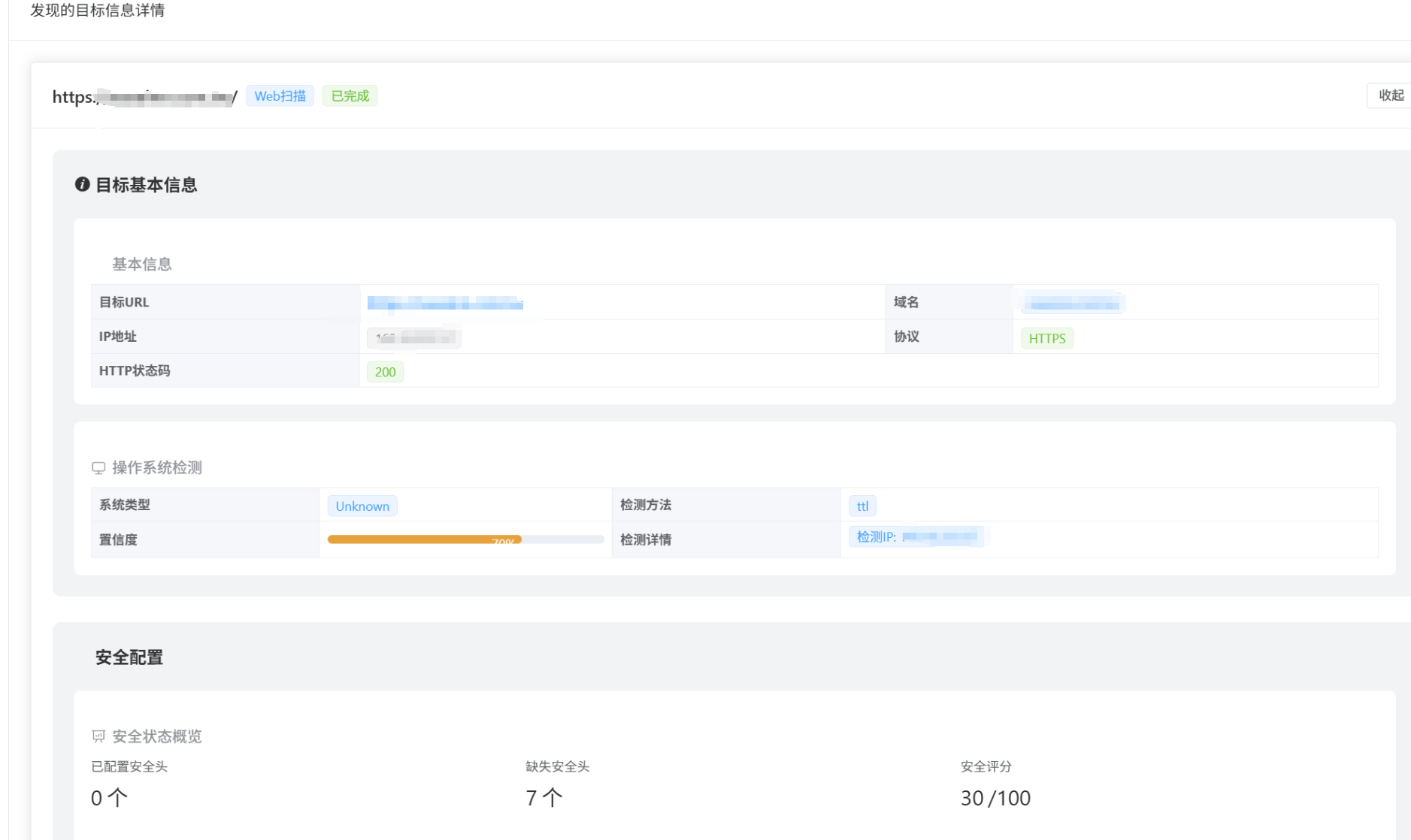Open the blurred 目标URL link
The height and width of the screenshot is (840, 1411).
tap(445, 303)
